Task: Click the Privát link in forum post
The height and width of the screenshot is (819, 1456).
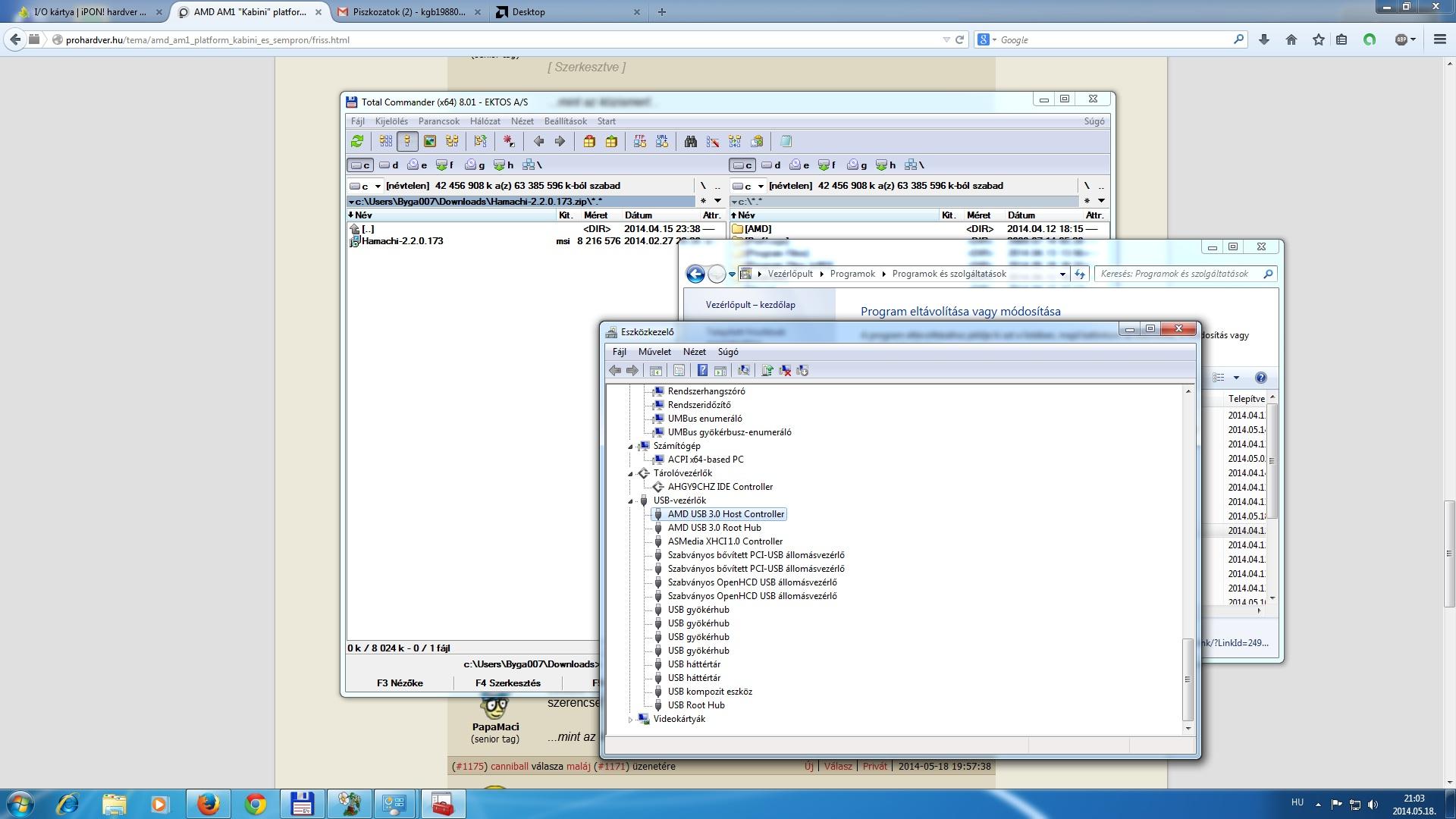Action: pos(874,767)
